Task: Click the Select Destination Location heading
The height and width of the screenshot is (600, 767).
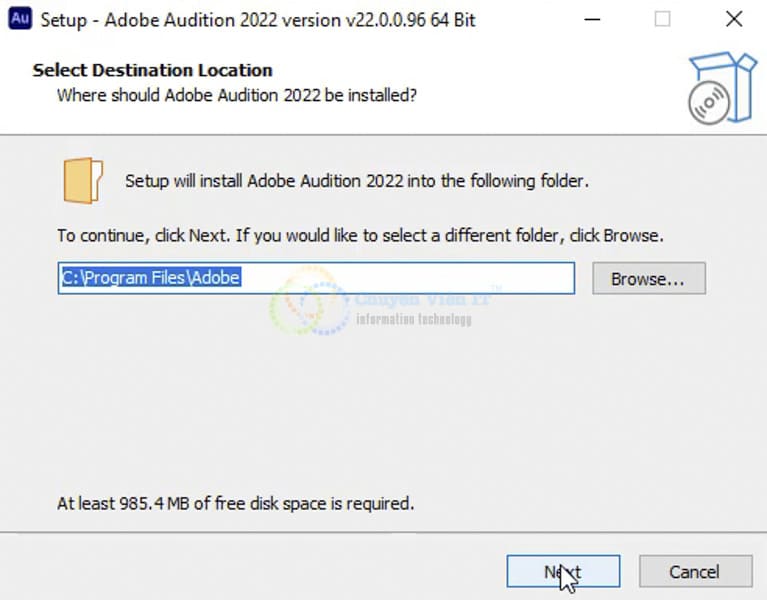Action: 152,70
